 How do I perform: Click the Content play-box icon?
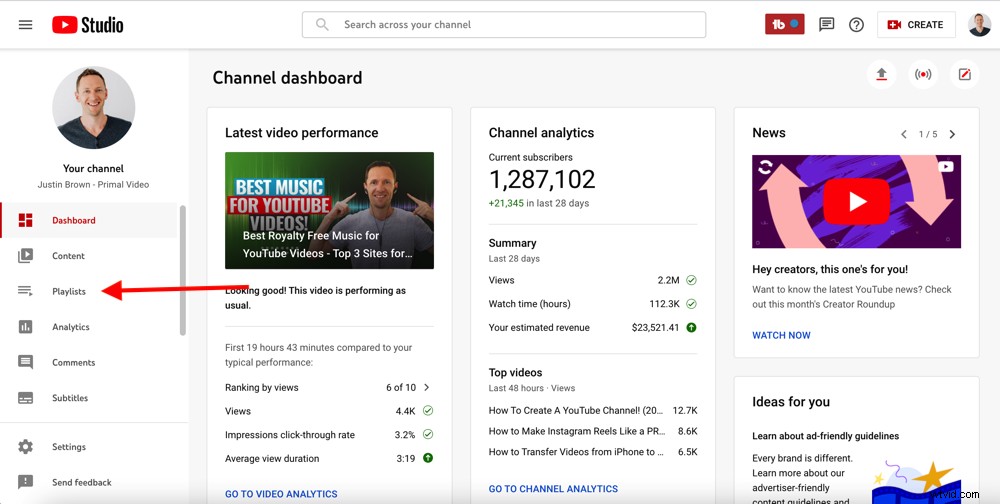(26, 256)
